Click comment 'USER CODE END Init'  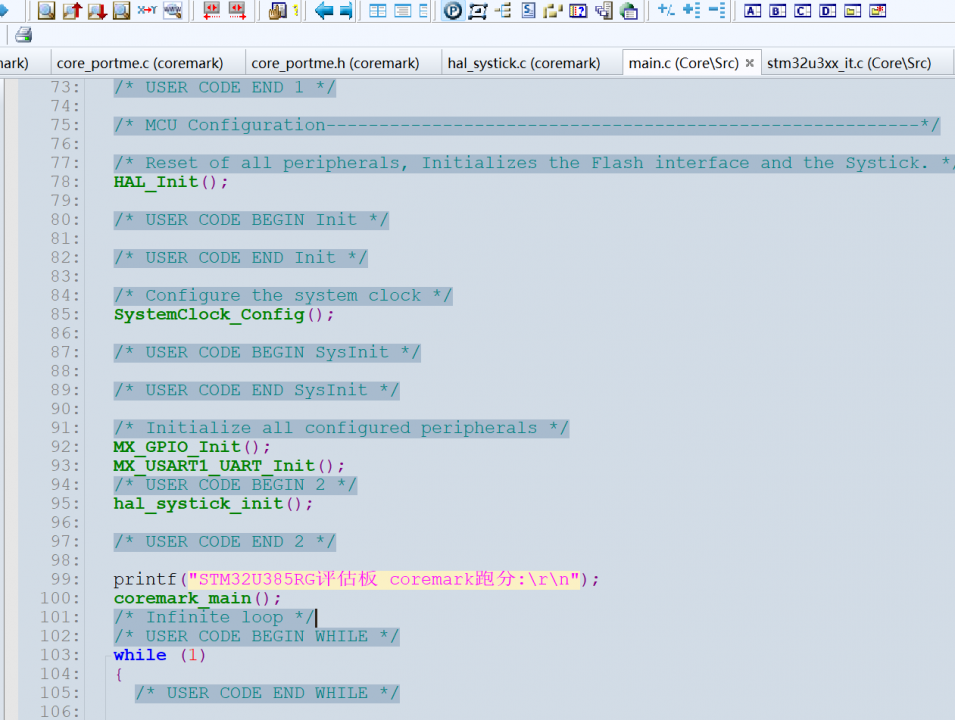(241, 258)
